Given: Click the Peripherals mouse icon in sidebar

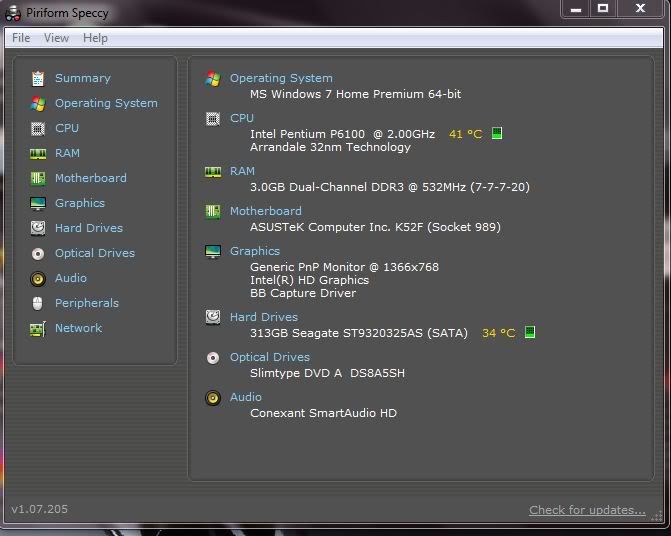Looking at the screenshot, I should (x=38, y=303).
